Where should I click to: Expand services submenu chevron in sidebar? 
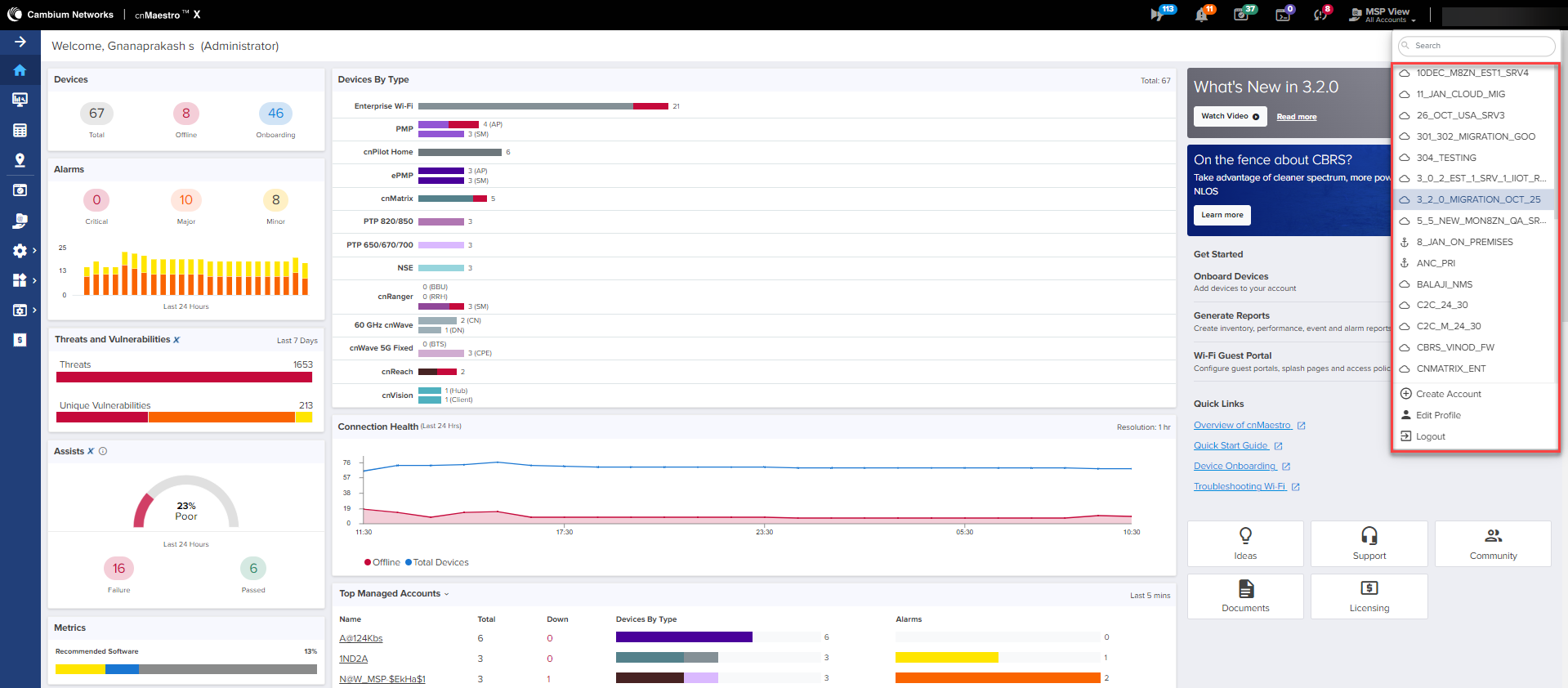click(x=34, y=310)
